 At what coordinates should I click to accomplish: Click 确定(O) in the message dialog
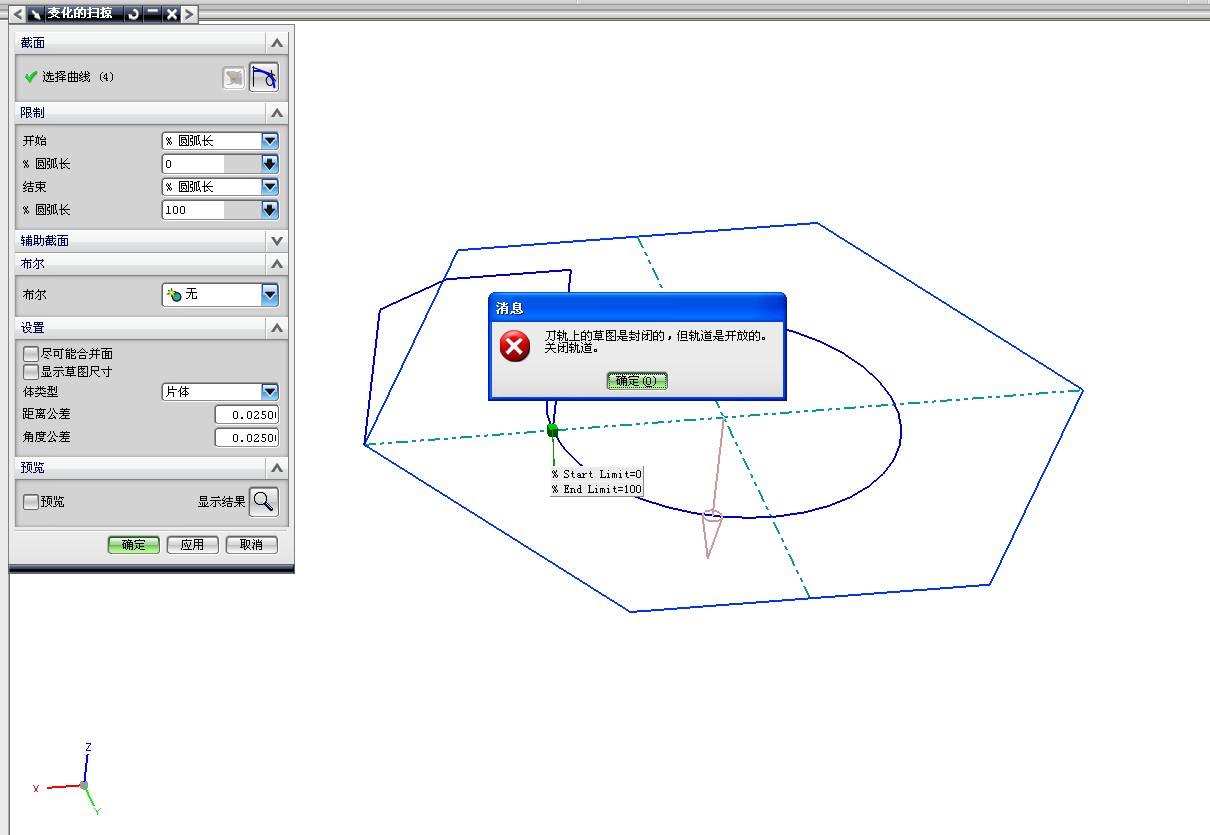pos(637,381)
